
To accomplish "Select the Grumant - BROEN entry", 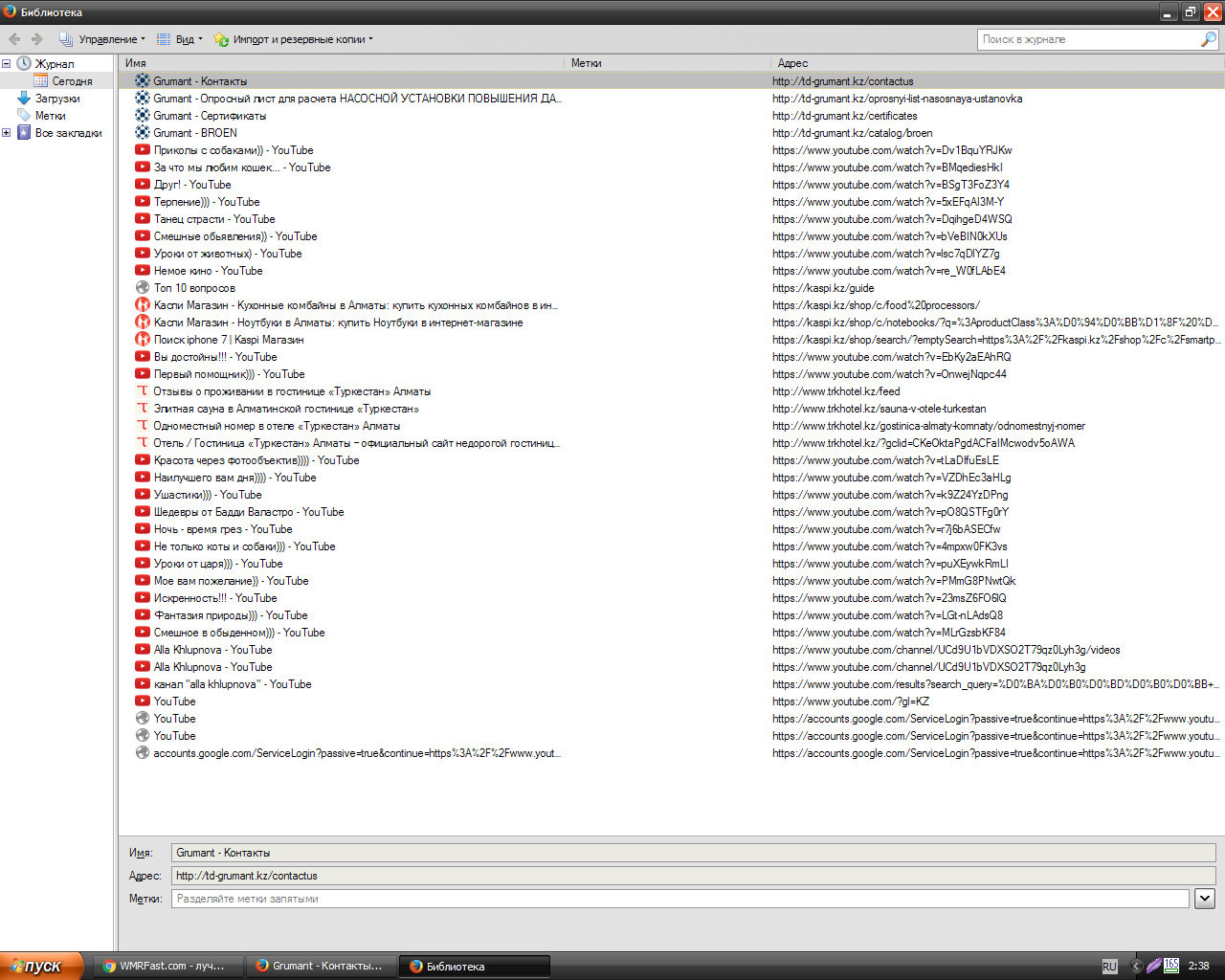I will pyautogui.click(x=672, y=133).
